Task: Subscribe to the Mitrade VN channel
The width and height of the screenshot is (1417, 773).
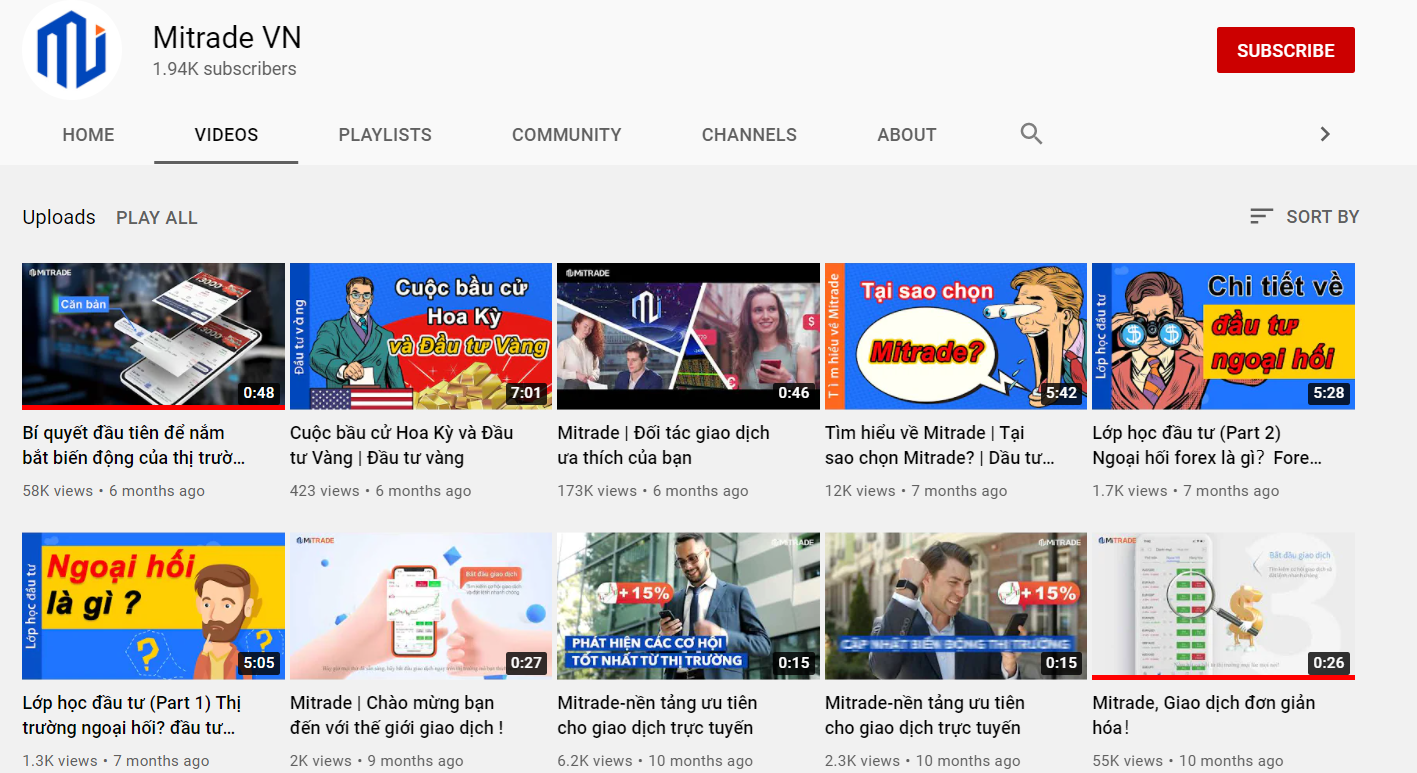Action: click(1285, 51)
